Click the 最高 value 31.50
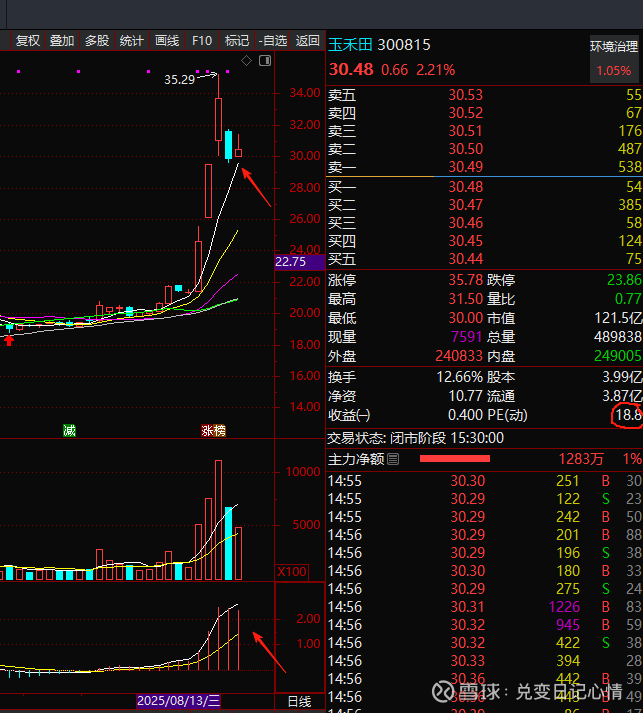Image resolution: width=643 pixels, height=713 pixels. click(x=466, y=299)
